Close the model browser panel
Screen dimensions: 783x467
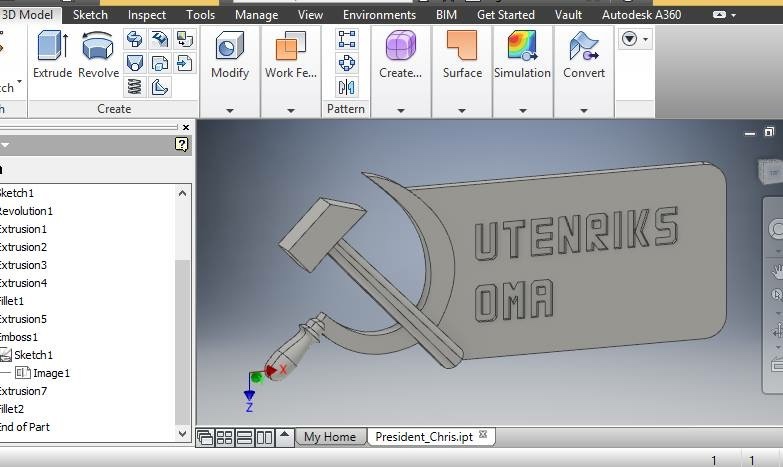tap(186, 127)
